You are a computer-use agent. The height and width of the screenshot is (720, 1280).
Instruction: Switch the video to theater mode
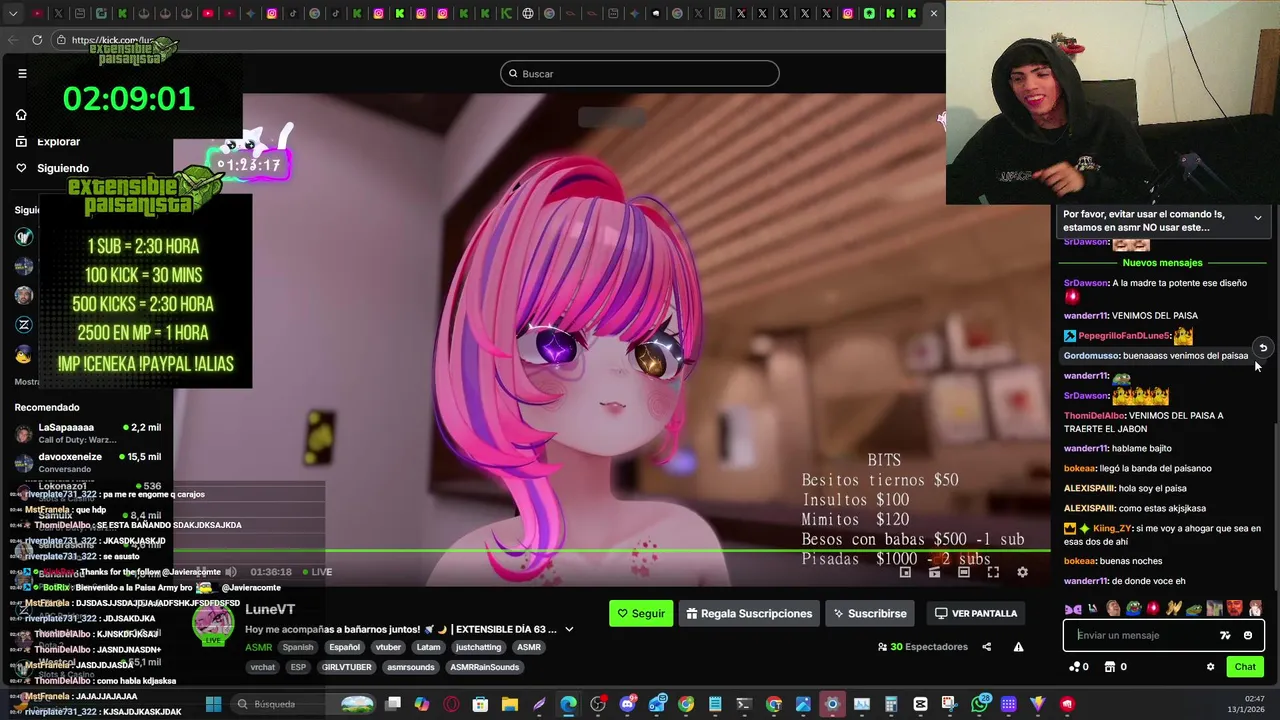[x=964, y=572]
